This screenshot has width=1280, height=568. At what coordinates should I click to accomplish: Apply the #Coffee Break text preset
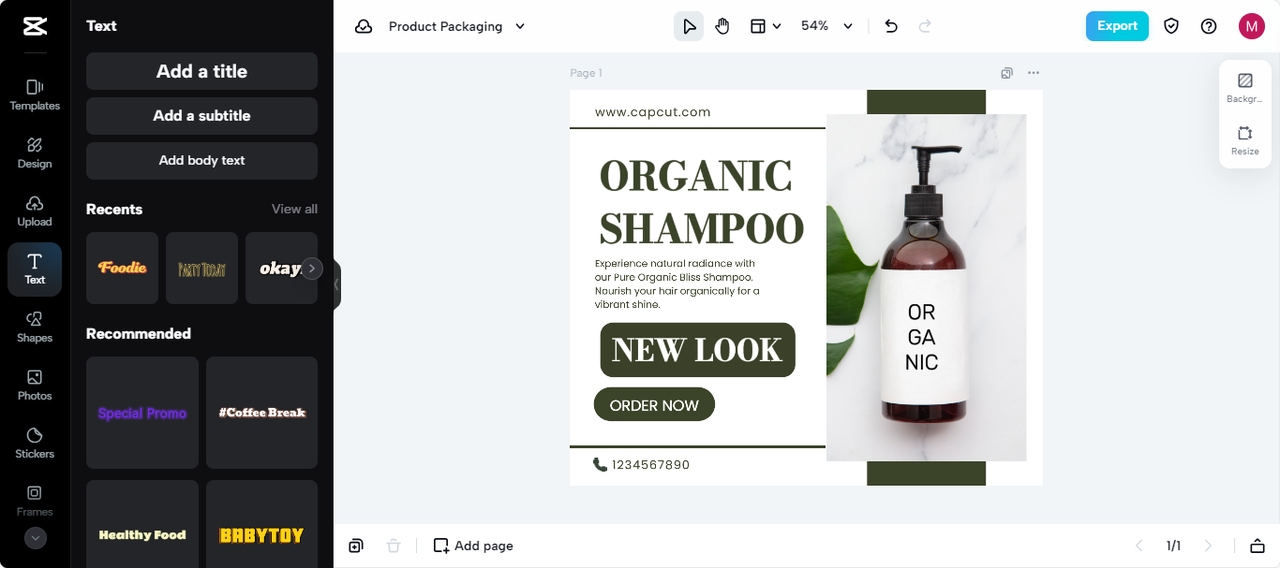(x=262, y=413)
